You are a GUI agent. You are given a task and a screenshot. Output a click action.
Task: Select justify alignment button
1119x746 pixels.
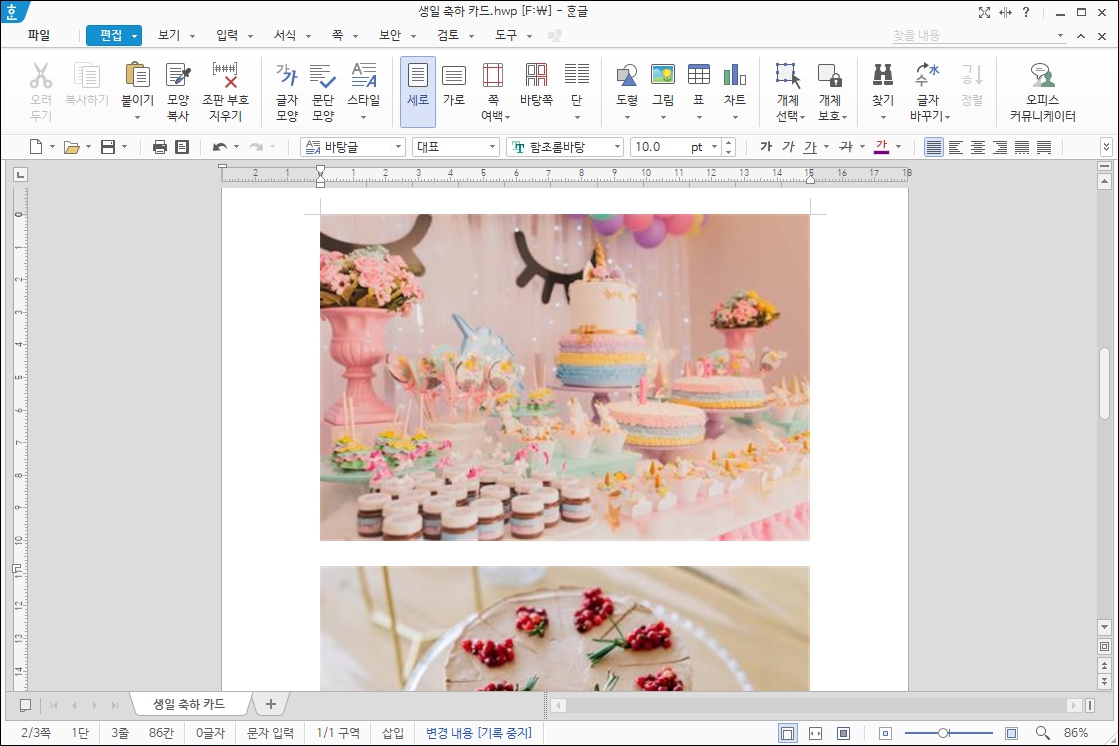[933, 147]
